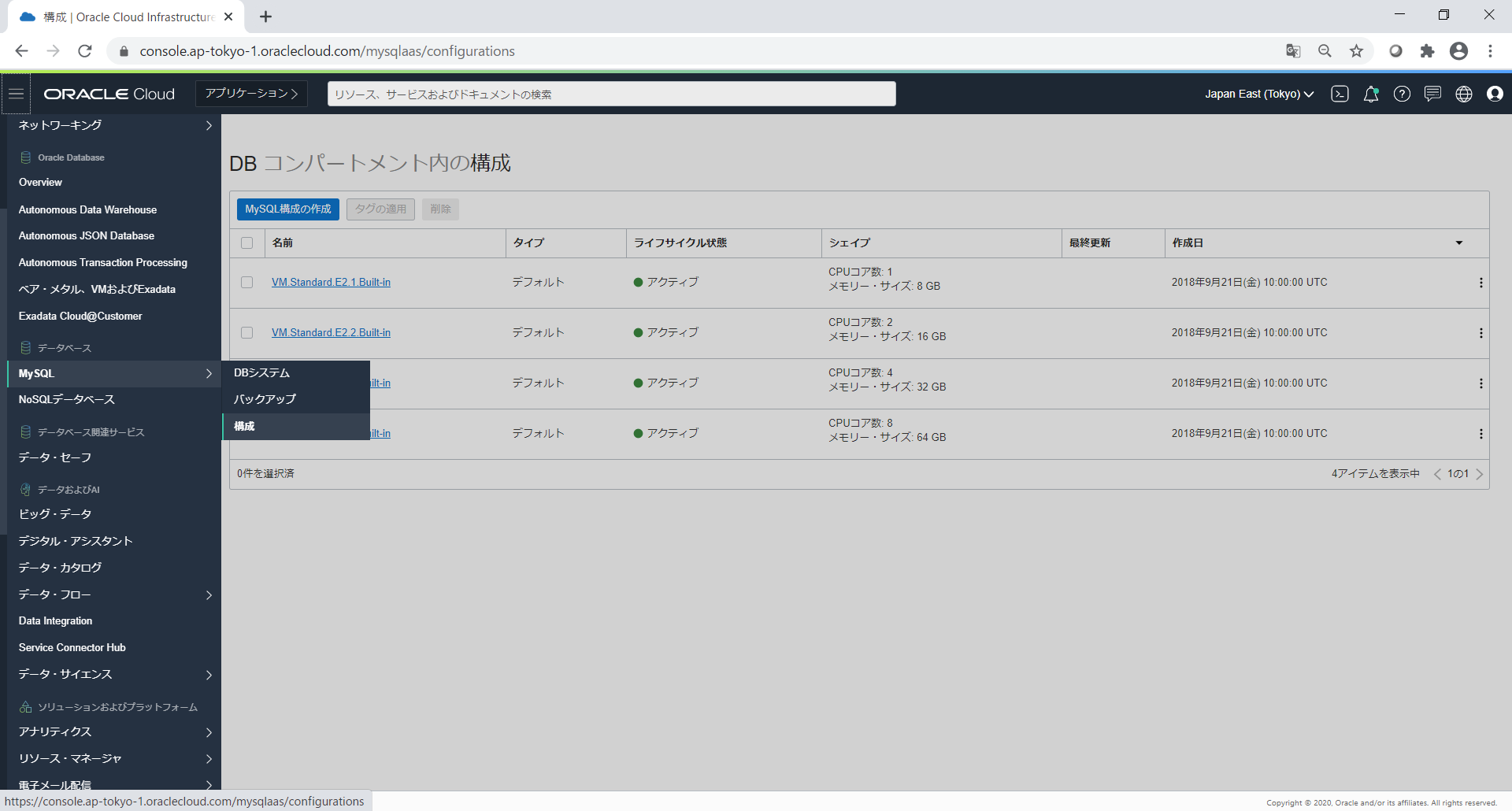Choose バックアップ in the MySQL submenu
Screen dimensions: 1512x811
point(265,399)
